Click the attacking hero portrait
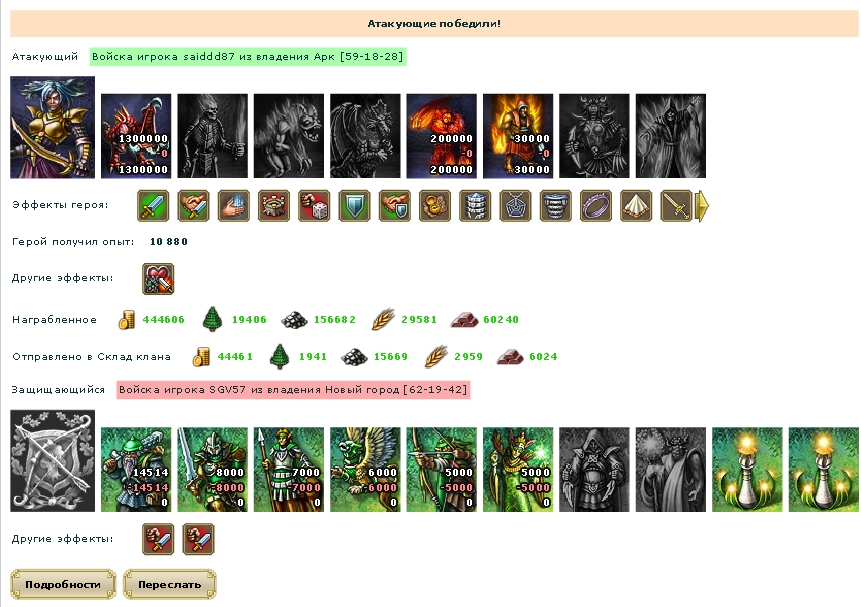 click(53, 127)
